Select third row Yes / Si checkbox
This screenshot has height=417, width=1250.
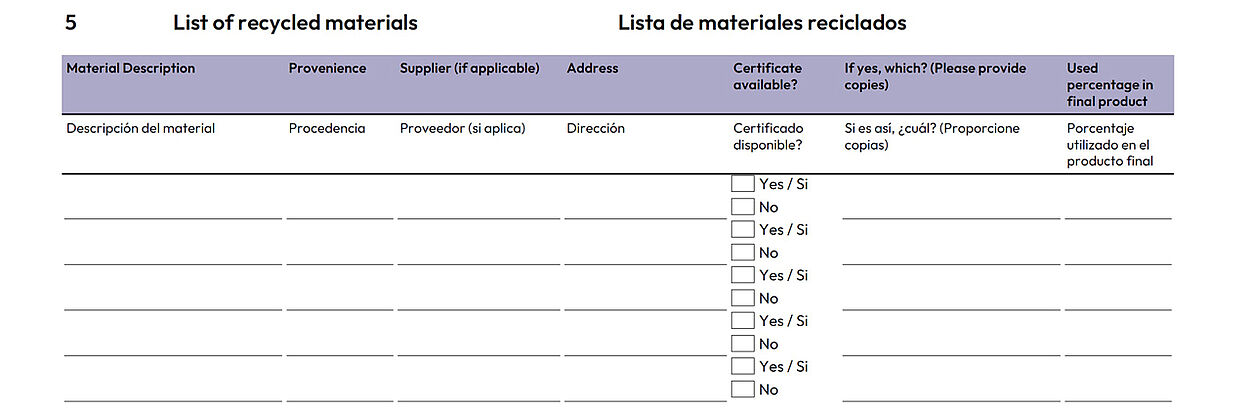pos(743,275)
